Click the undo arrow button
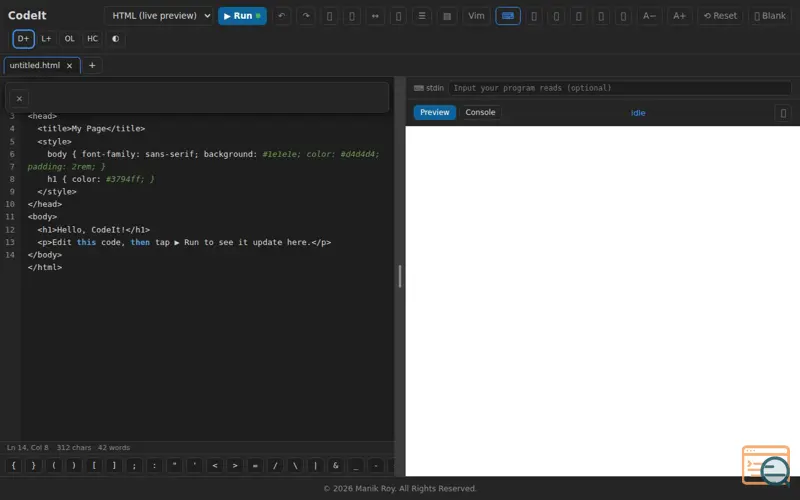Screen dimensions: 800x500 coord(281,16)
